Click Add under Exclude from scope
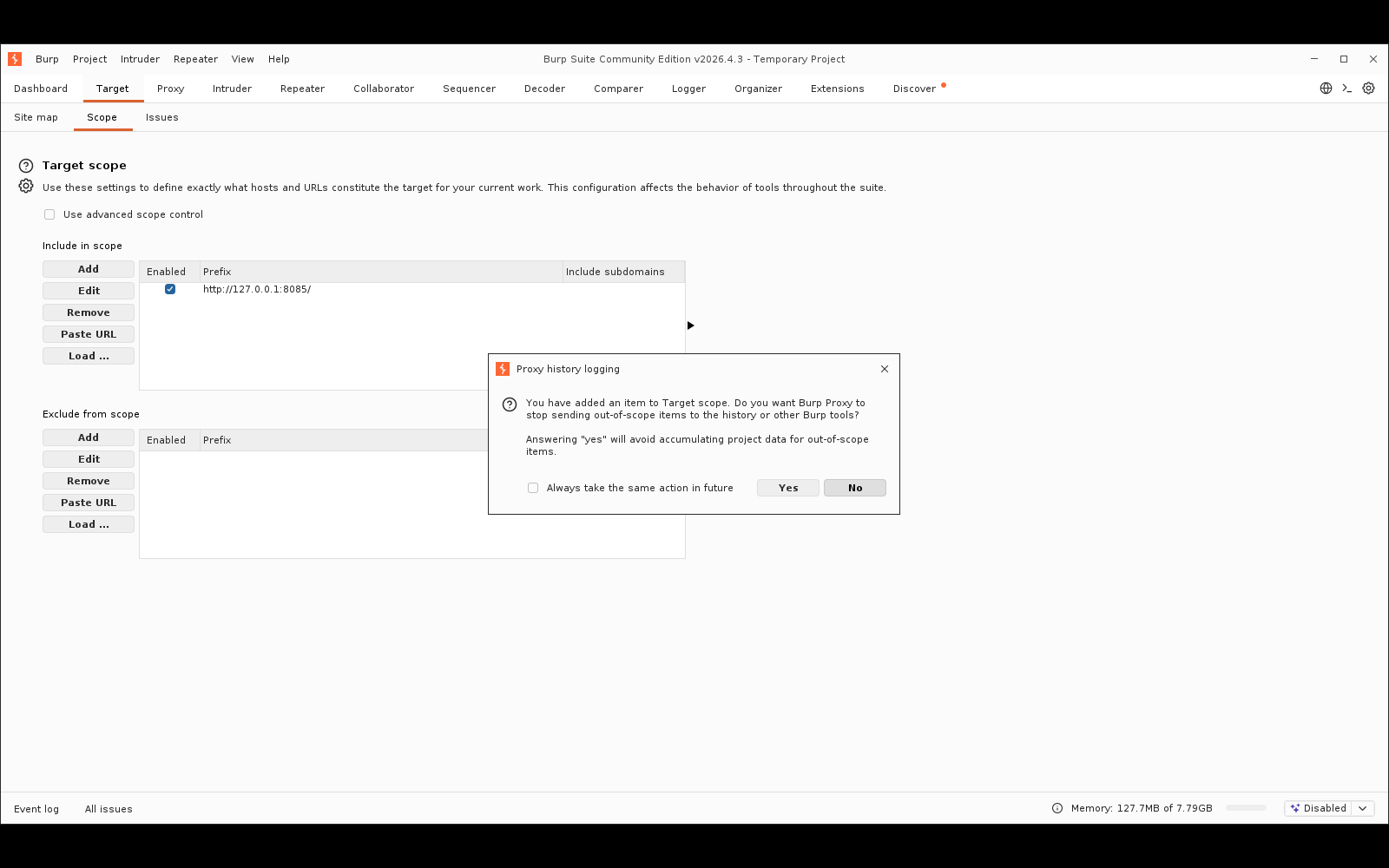Image resolution: width=1389 pixels, height=868 pixels. (x=89, y=437)
